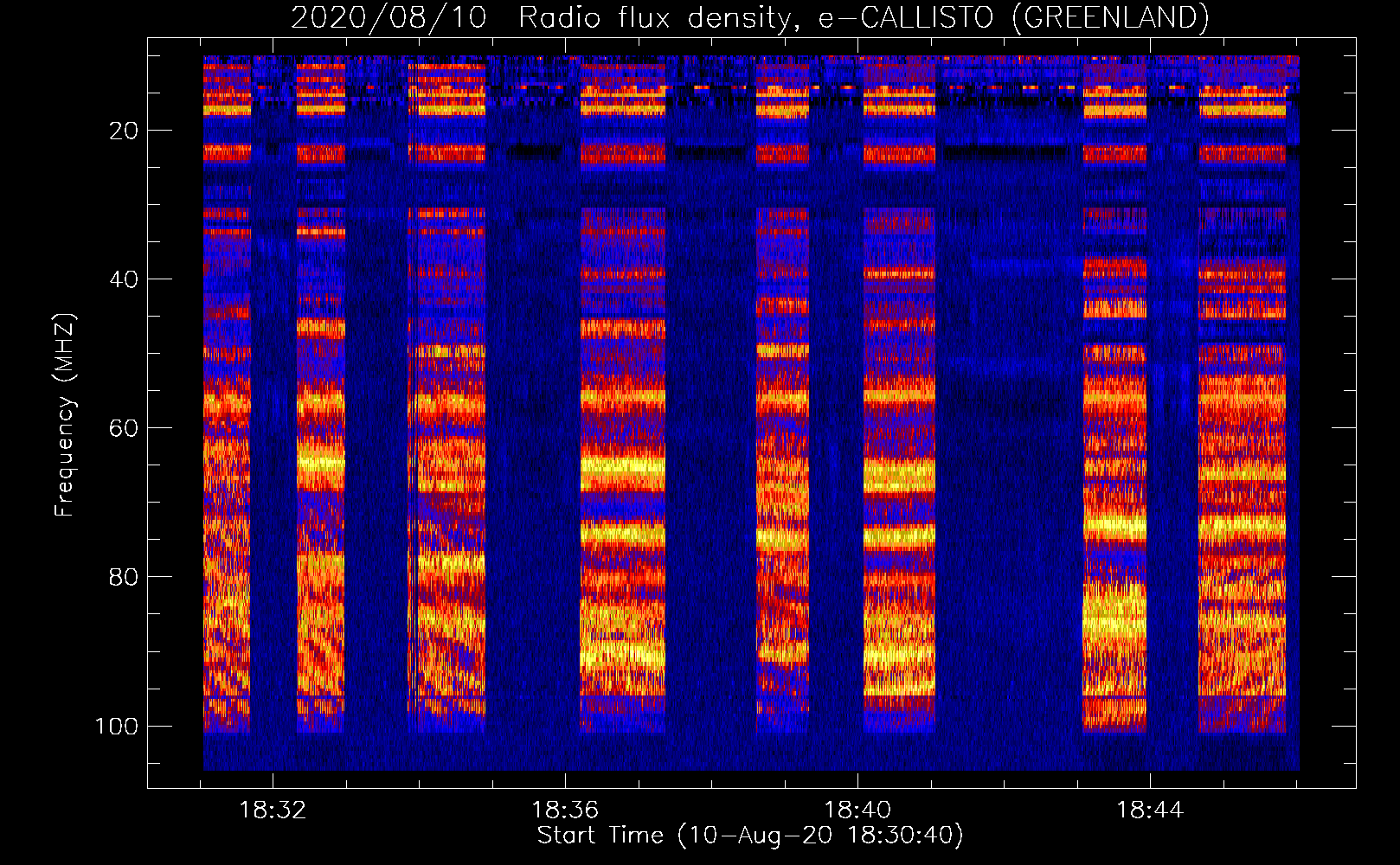The height and width of the screenshot is (865, 1400).
Task: Click the 80 MHz frequency tick label
Action: 124,577
